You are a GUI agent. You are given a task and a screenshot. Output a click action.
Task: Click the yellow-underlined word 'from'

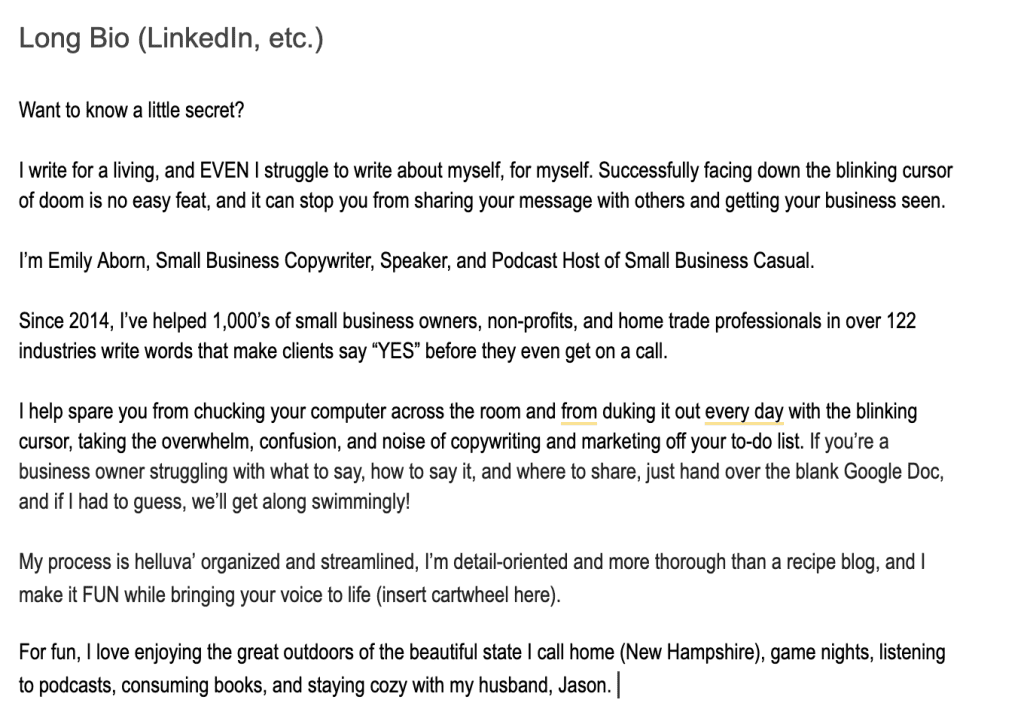tap(579, 411)
